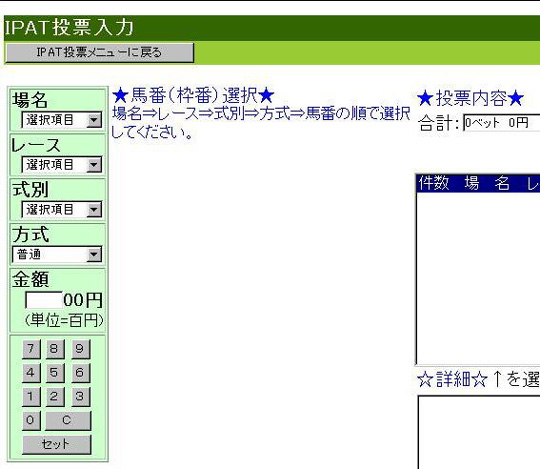Click the (単位=百円) unit note
This screenshot has width=540, height=469.
tap(64, 321)
